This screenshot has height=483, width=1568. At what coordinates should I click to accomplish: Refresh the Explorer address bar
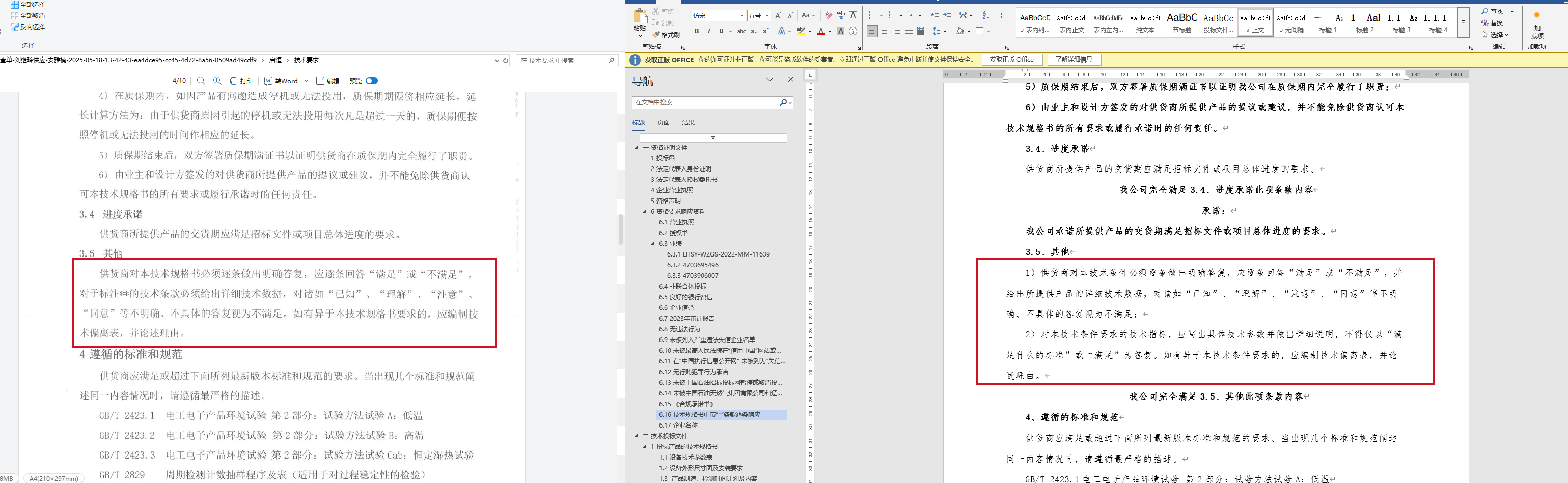[x=505, y=60]
